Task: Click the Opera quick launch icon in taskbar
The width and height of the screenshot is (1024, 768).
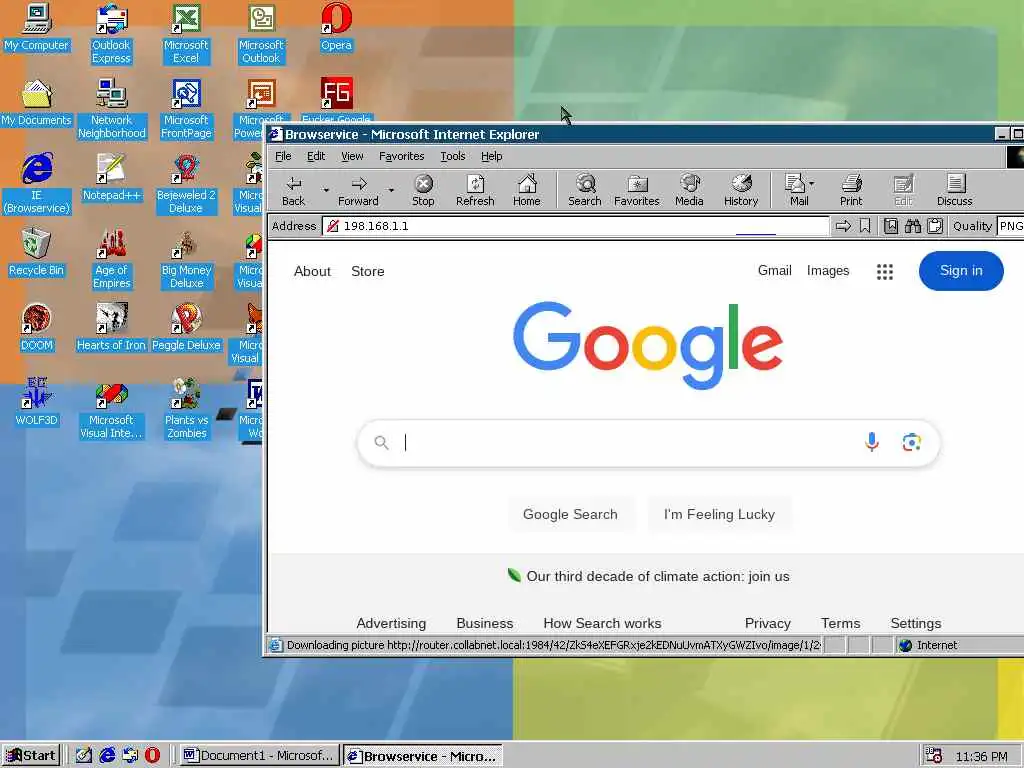Action: 152,756
